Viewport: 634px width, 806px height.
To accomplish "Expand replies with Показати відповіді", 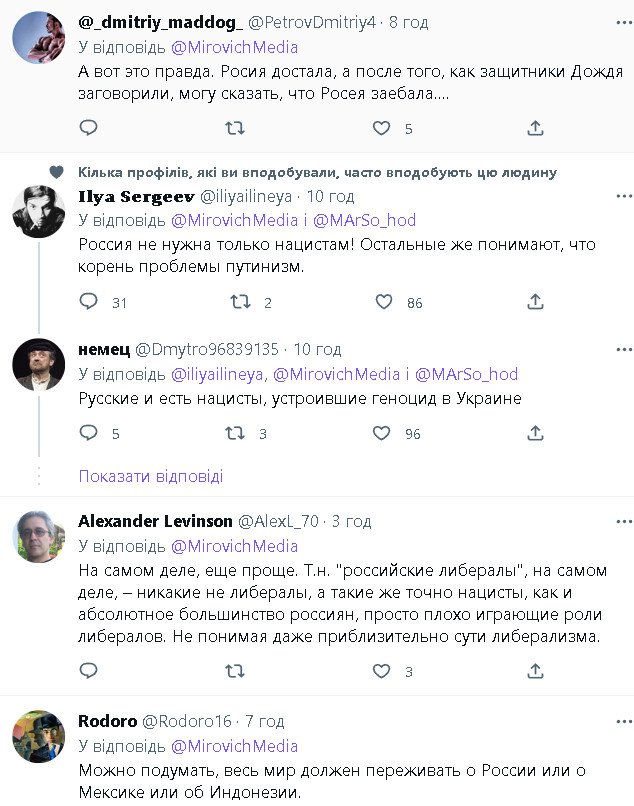I will [x=150, y=476].
